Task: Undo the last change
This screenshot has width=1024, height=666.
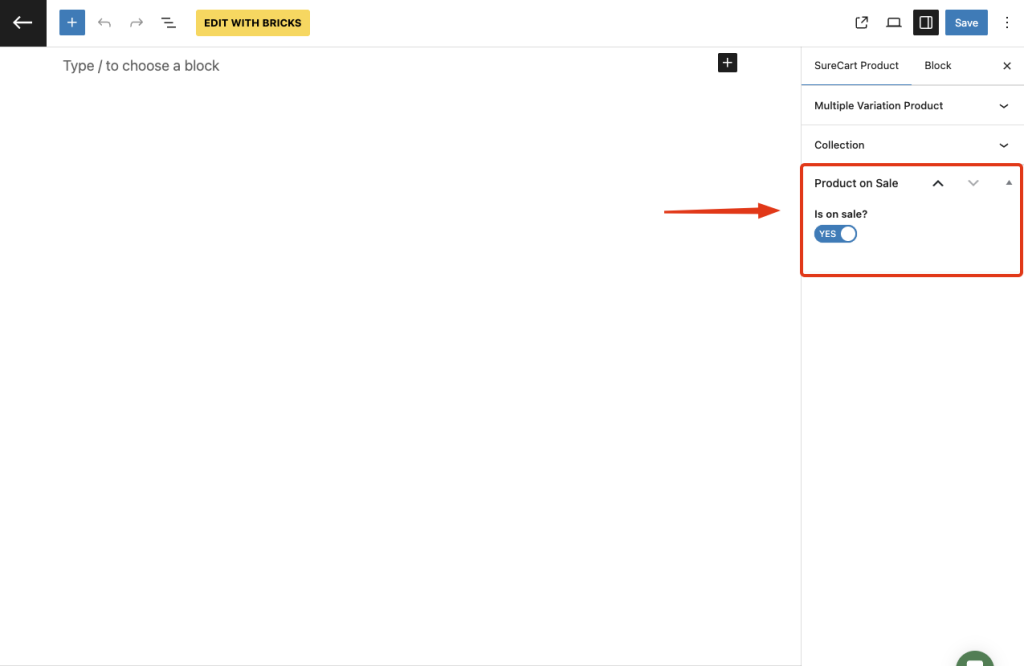Action: pos(104,22)
